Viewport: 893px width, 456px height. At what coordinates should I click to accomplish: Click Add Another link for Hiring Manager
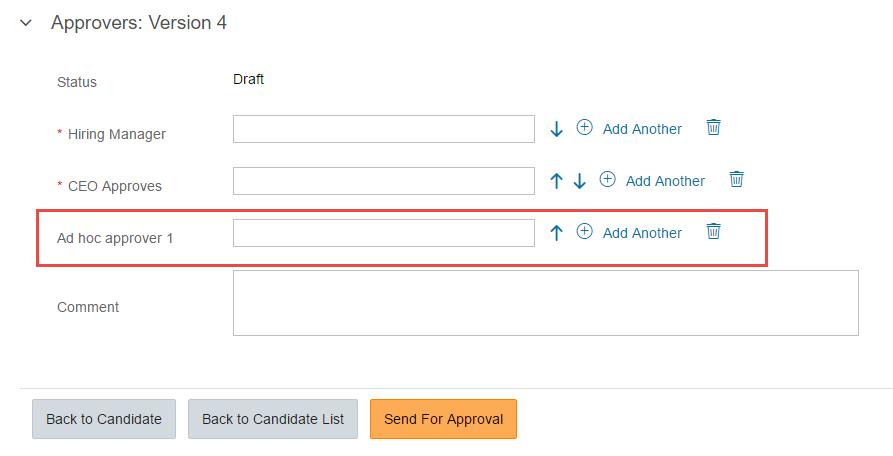click(642, 129)
